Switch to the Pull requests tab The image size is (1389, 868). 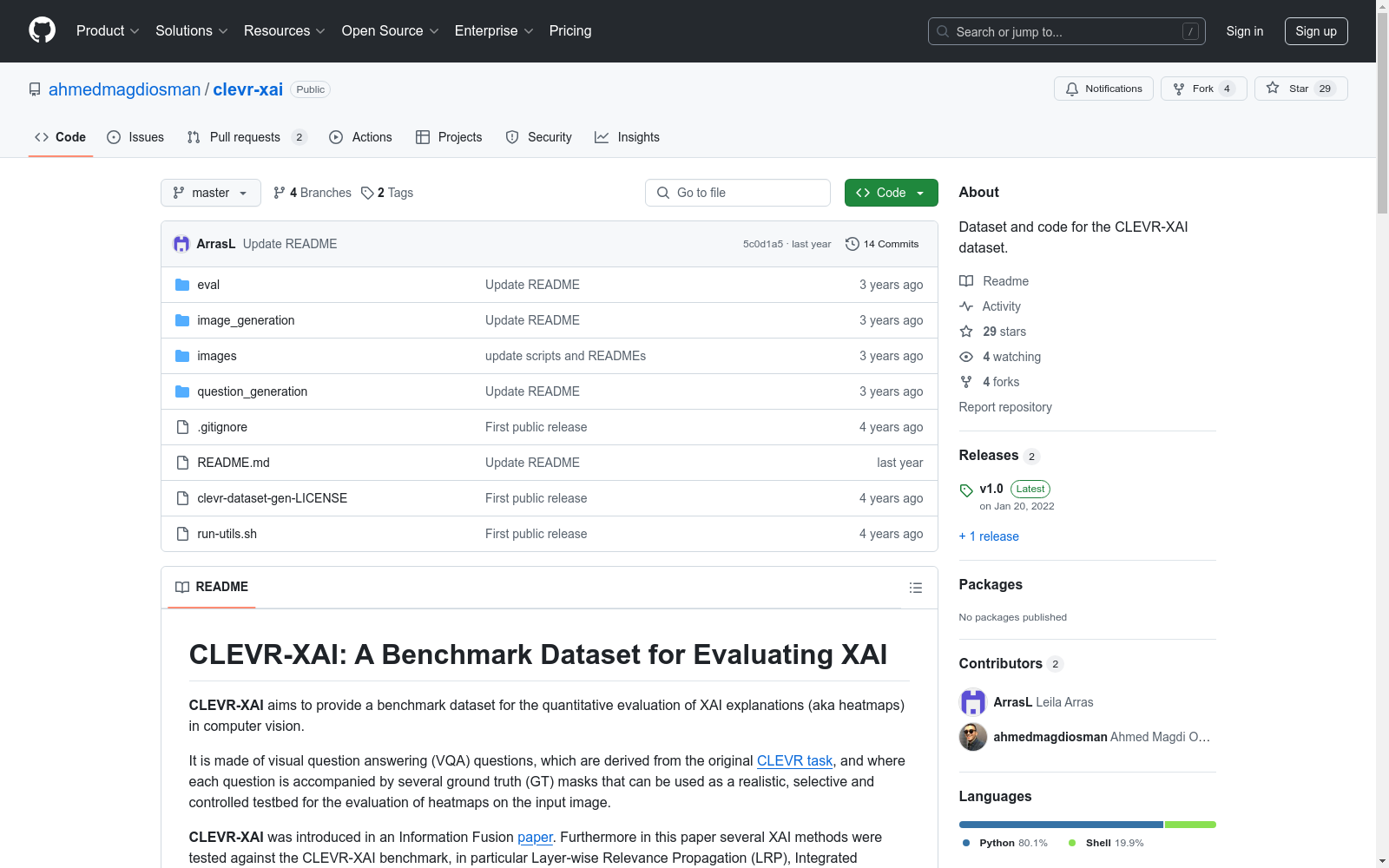247,137
